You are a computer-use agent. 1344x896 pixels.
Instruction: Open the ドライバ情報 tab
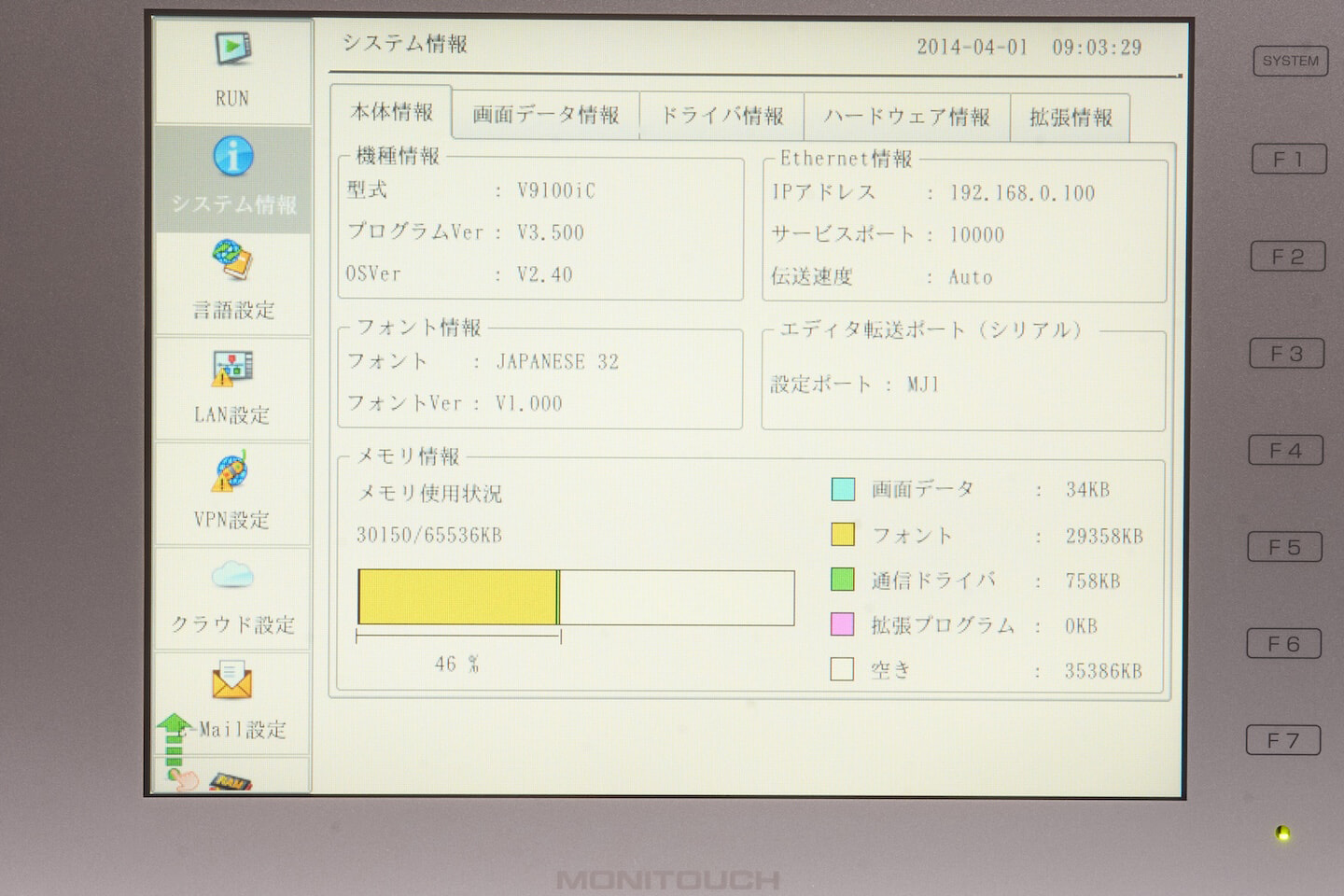pyautogui.click(x=721, y=117)
